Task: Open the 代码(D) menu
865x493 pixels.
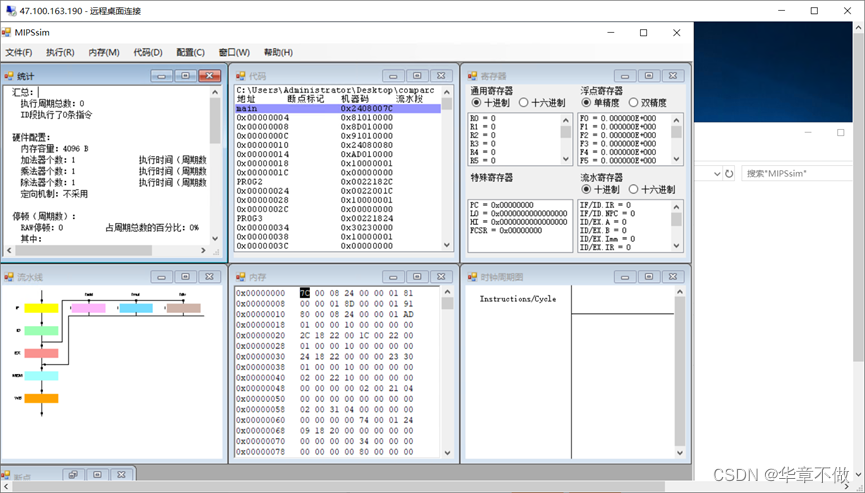Action: click(148, 52)
